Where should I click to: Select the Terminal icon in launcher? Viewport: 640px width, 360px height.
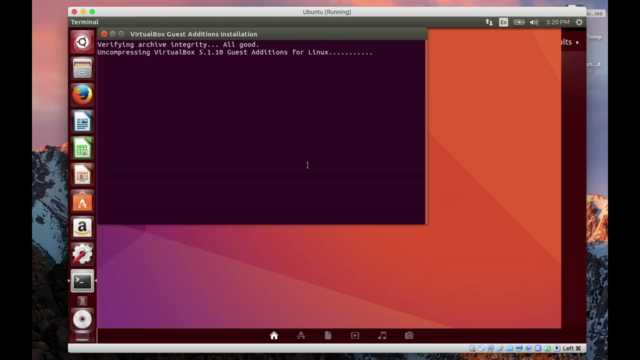82,281
